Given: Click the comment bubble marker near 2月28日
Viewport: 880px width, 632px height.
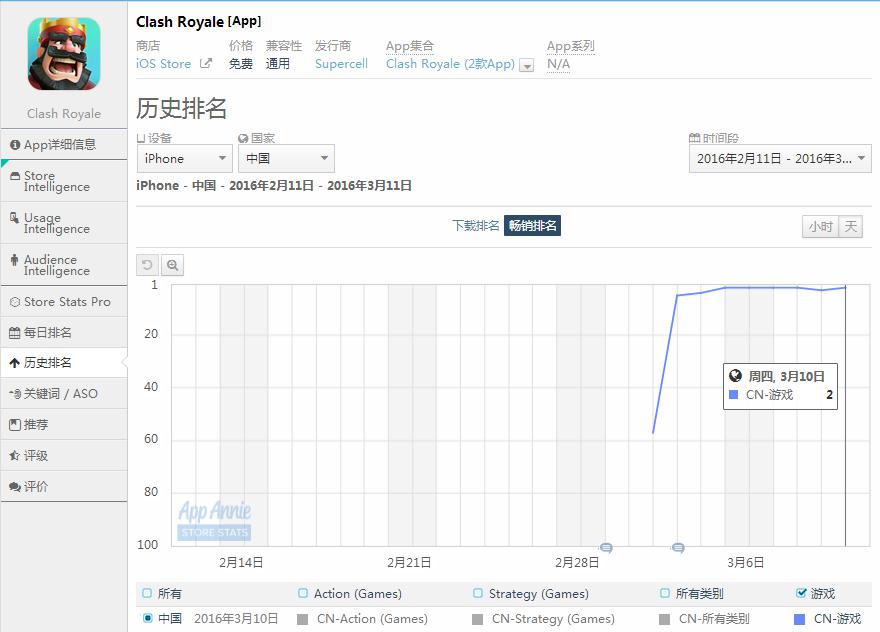Looking at the screenshot, I should click(606, 547).
